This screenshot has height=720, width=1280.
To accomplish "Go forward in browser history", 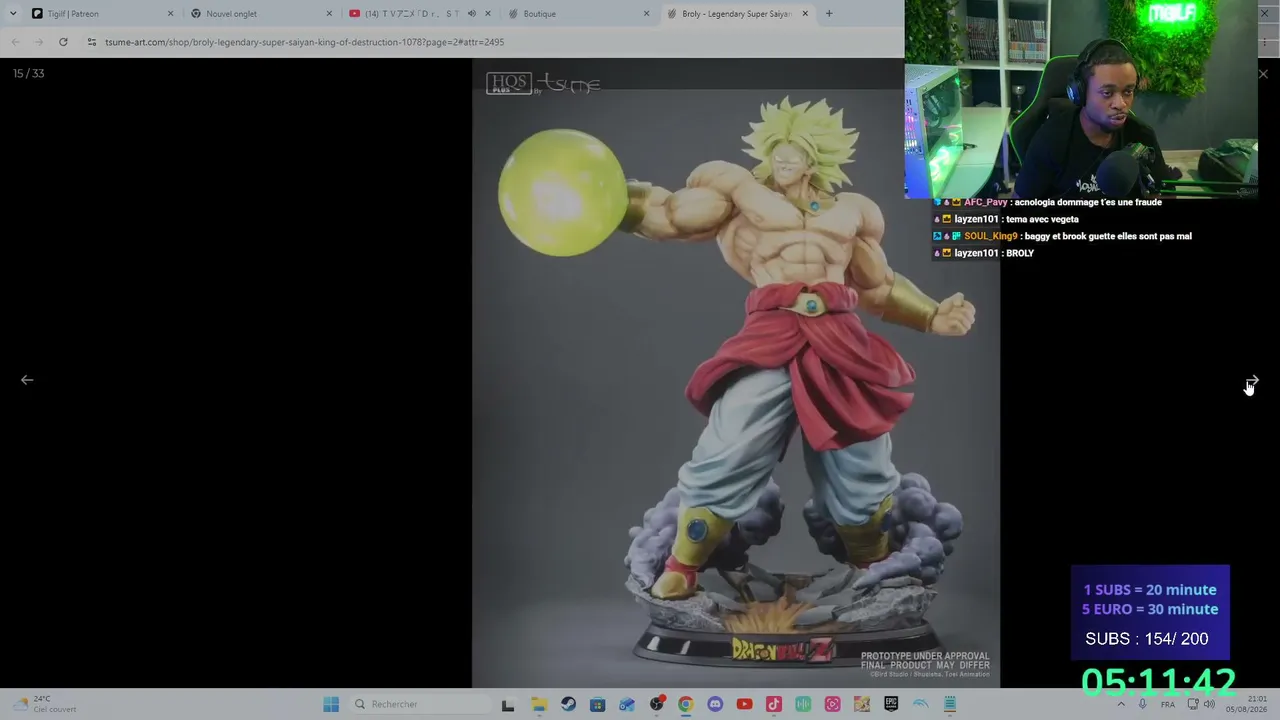I will (39, 42).
